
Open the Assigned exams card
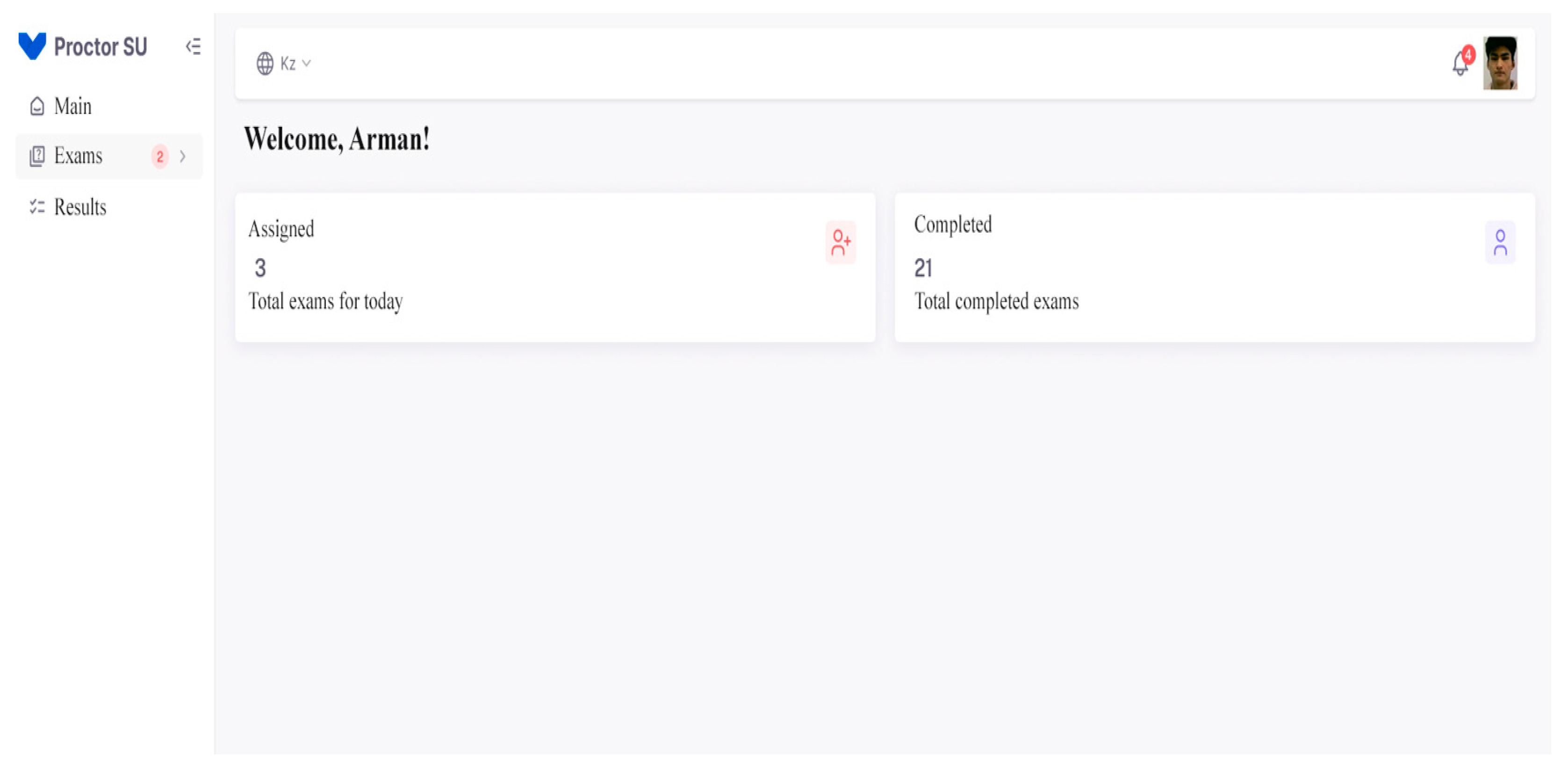click(x=554, y=268)
